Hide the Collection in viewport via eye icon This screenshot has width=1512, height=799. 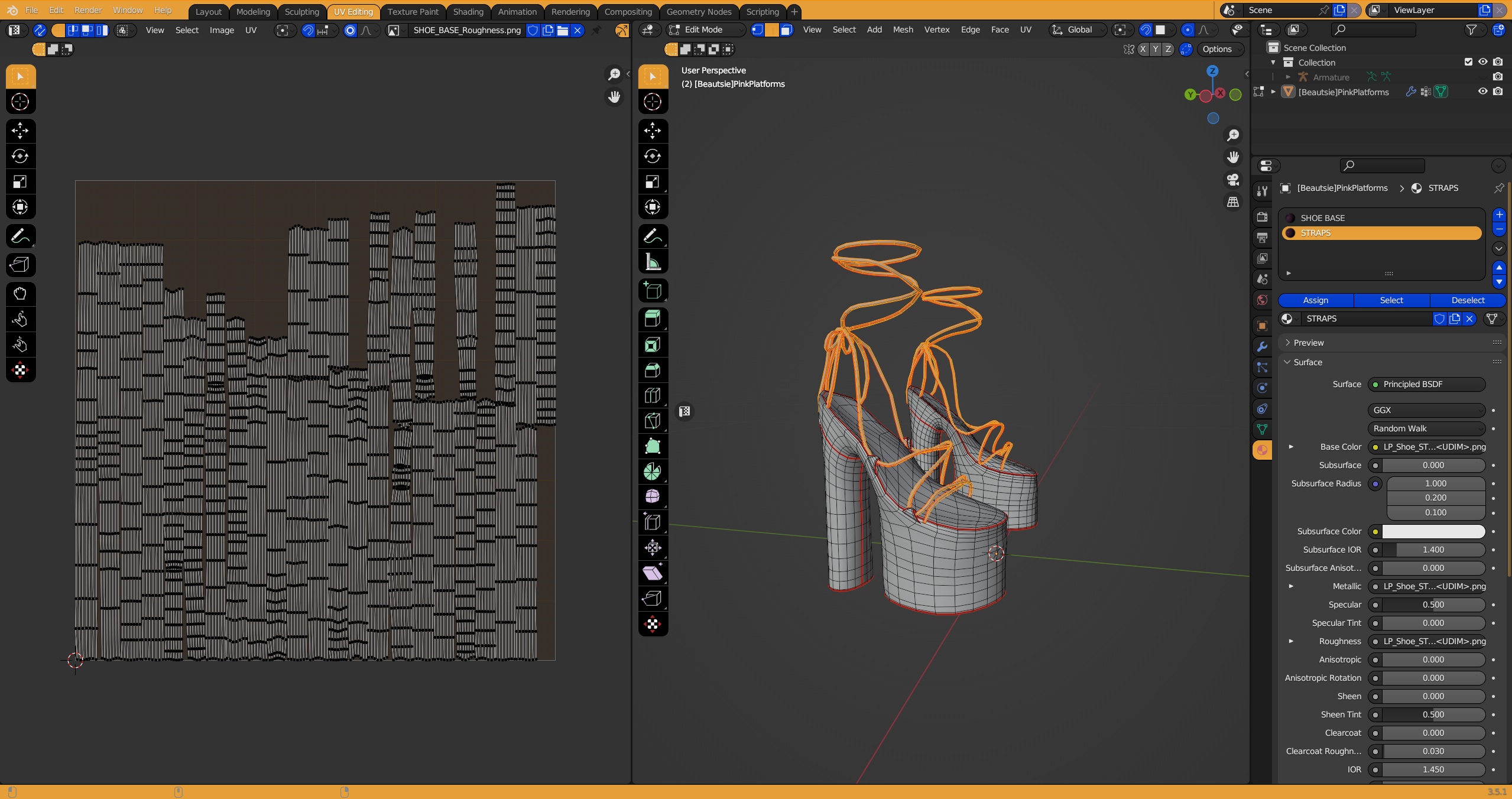[1482, 62]
